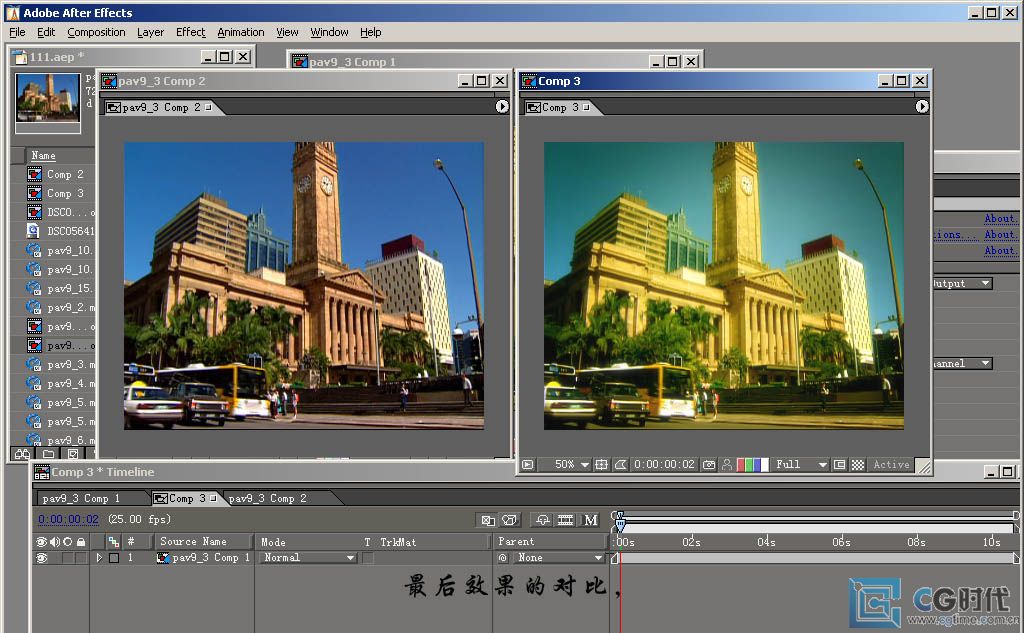Toggle title-action safe guides in Comp 3 viewer
The height and width of the screenshot is (633, 1024).
click(601, 464)
